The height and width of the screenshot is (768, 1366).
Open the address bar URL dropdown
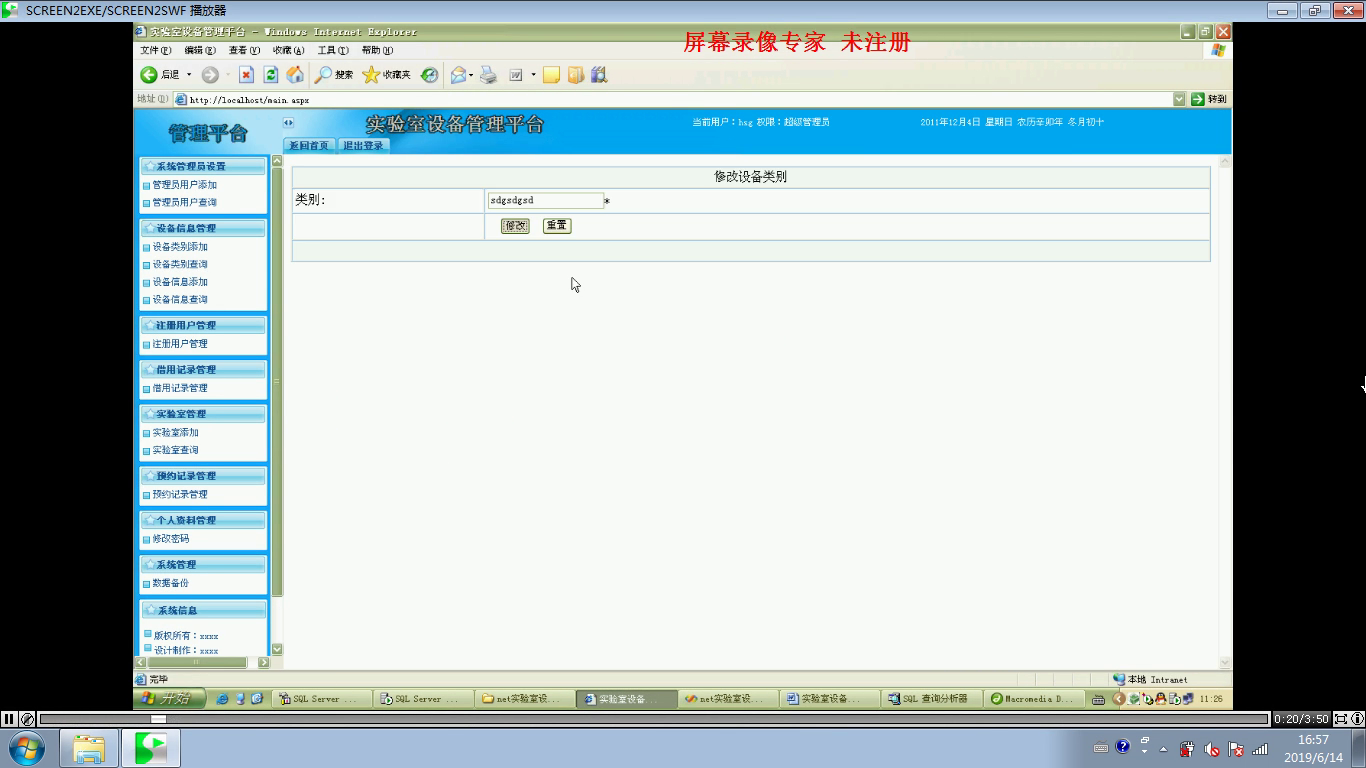(x=1179, y=99)
